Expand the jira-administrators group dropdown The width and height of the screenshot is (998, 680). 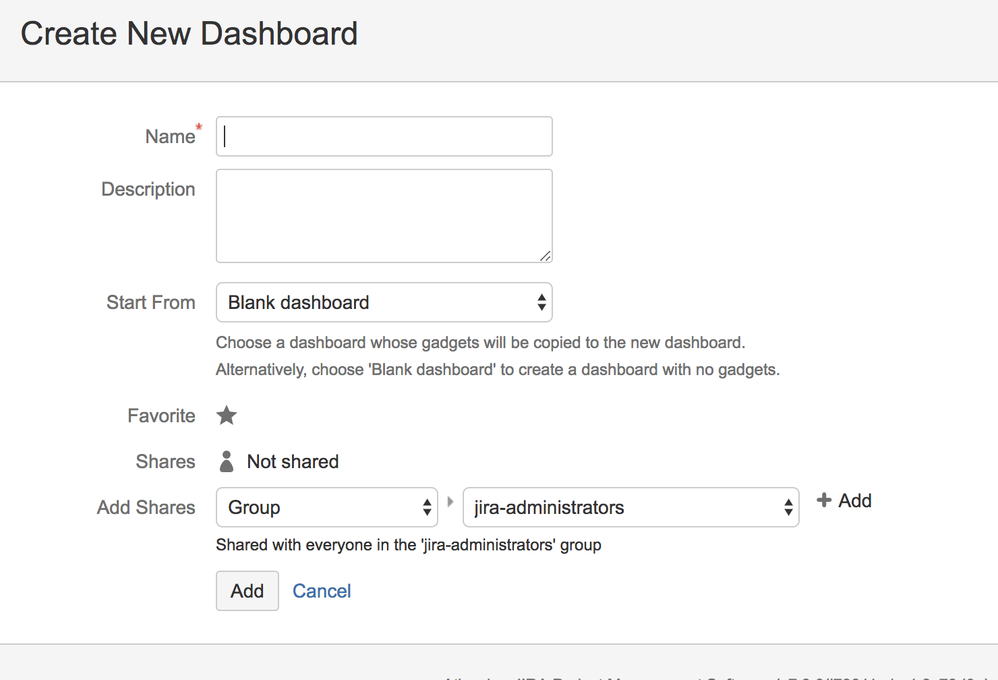coord(630,507)
